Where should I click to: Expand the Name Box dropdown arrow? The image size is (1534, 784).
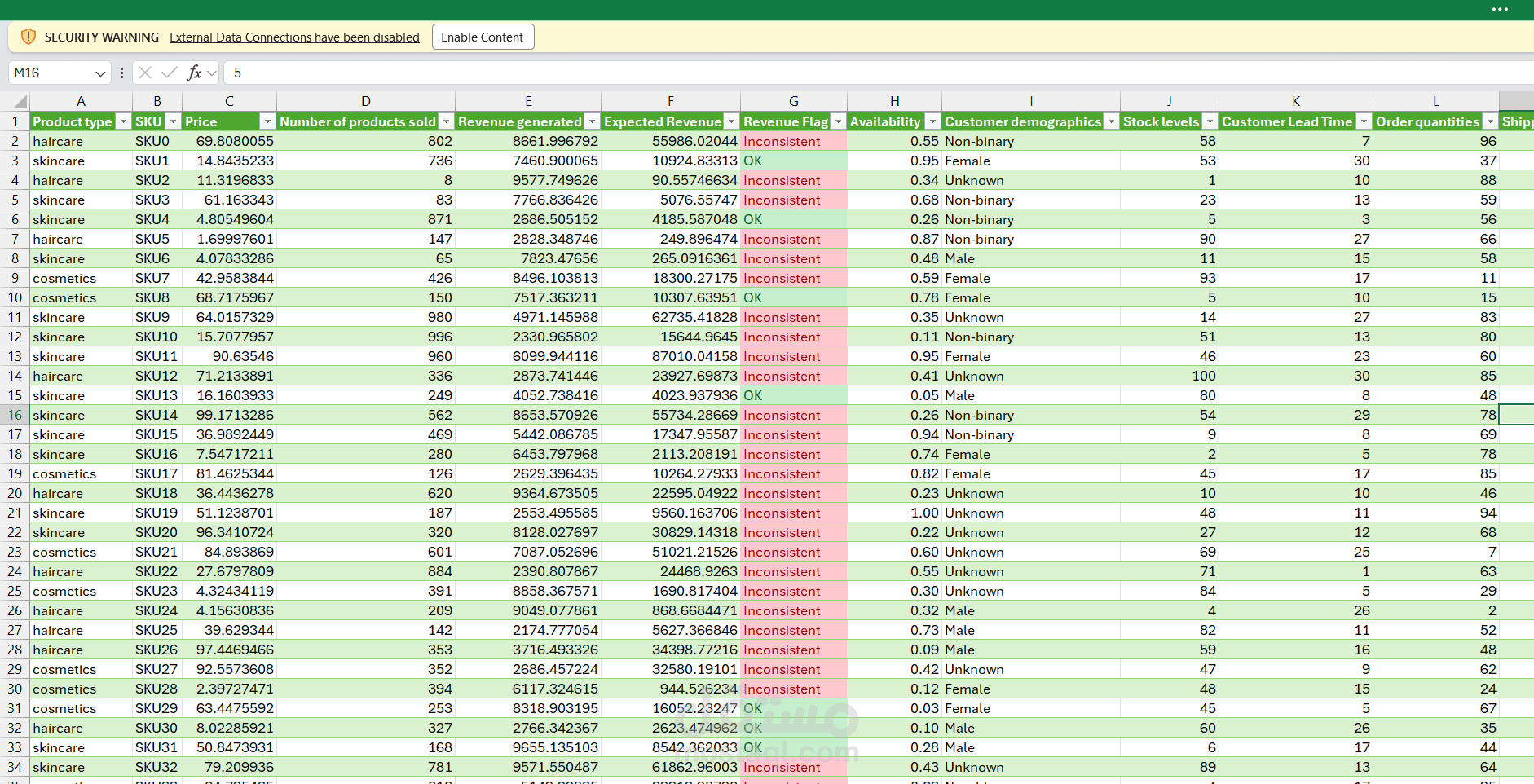coord(100,73)
